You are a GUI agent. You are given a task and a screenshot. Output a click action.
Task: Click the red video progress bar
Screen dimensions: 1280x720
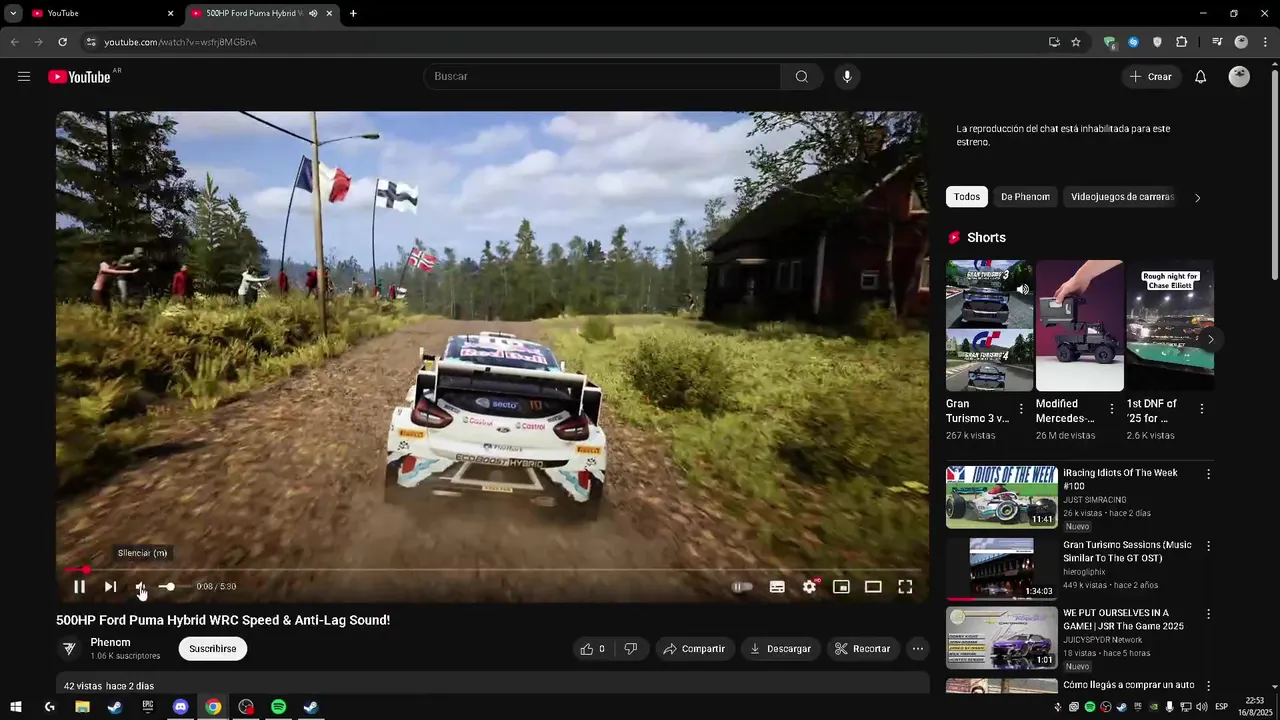point(492,570)
